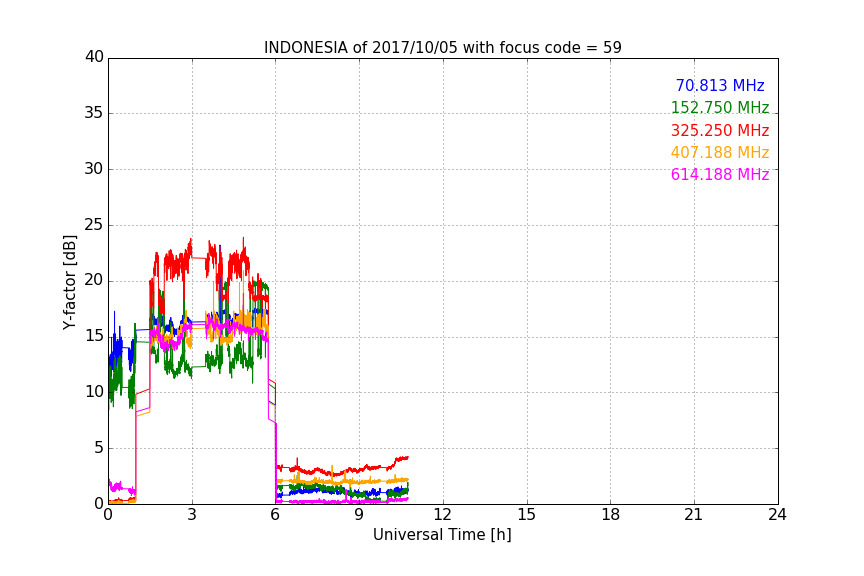Click the Y-factor [dB] axis label
Screen dimensions: 864x576
[x=69, y=282]
